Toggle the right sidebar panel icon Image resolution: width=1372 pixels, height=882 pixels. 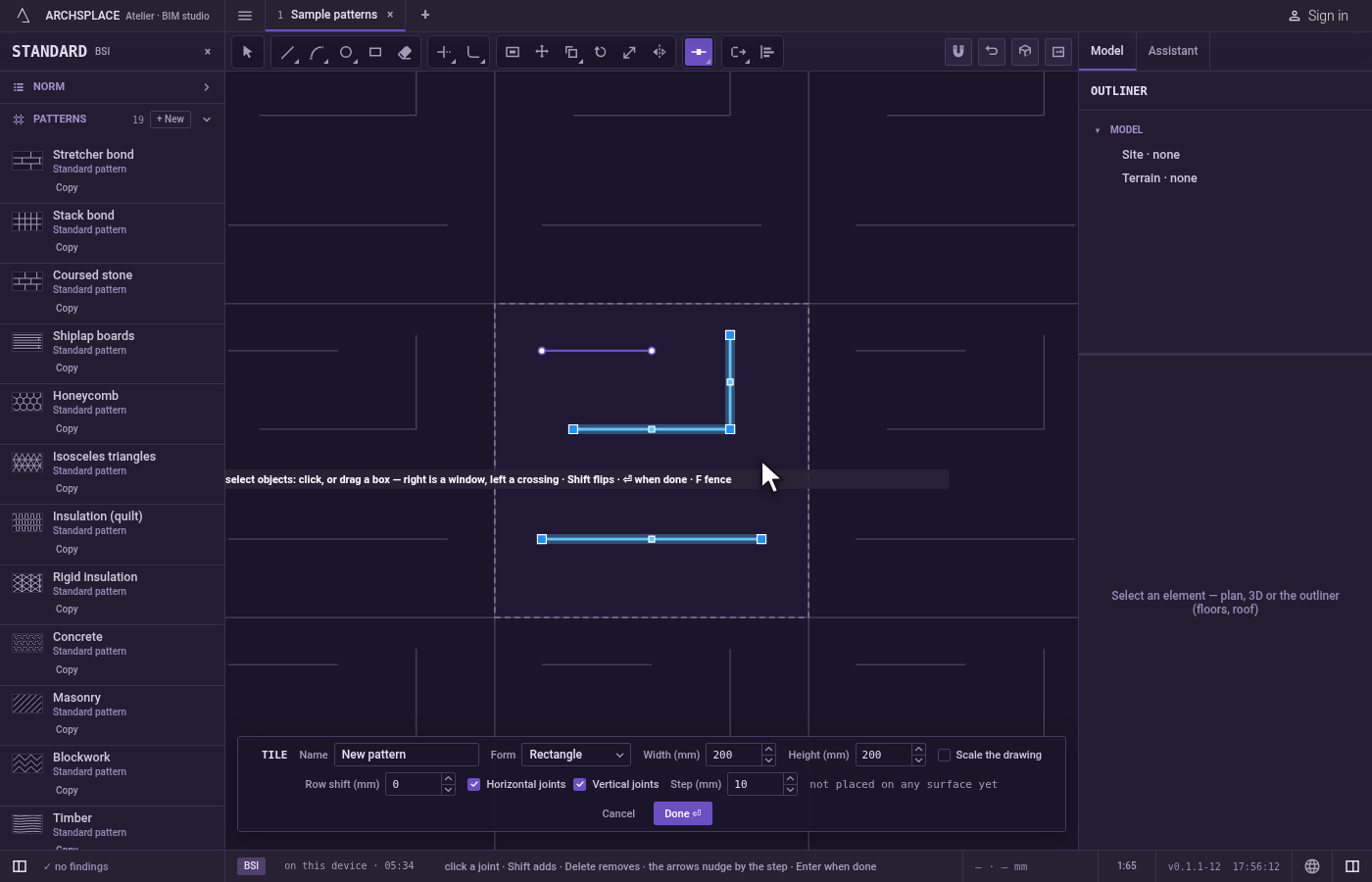(1352, 866)
